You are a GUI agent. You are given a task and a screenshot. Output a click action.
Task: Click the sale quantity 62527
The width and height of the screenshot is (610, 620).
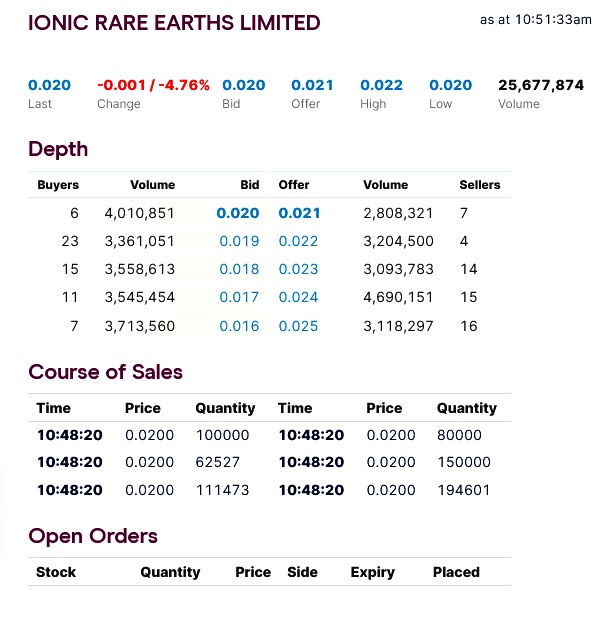[218, 462]
